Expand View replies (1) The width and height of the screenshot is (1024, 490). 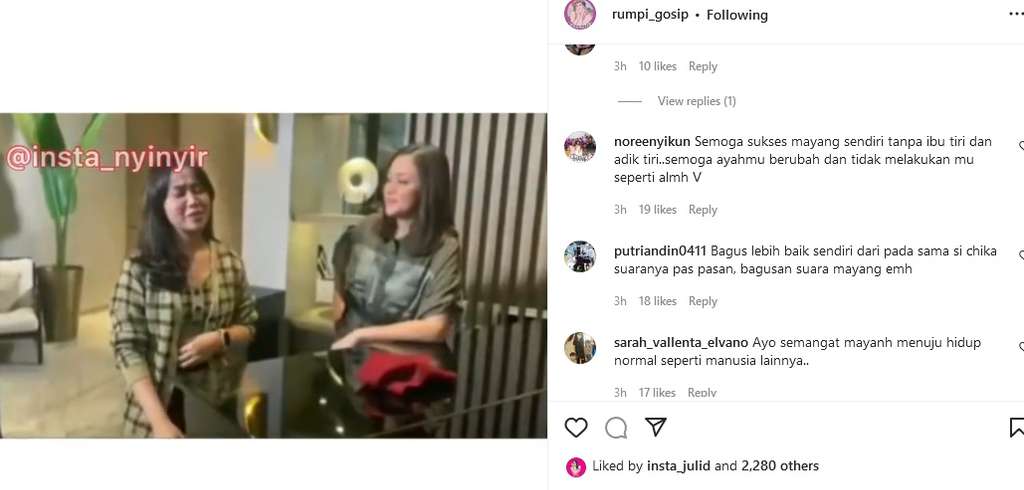coord(696,101)
